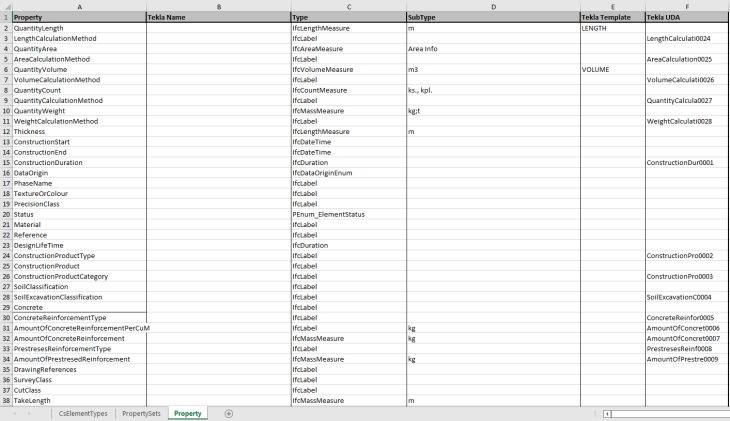Select cell 'IfcAreaMeasure'
Screen dimensions: 730x421
pos(349,48)
